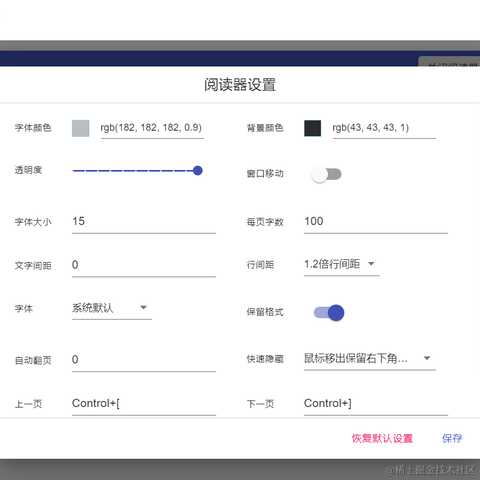
Task: Click the 快速隐藏 label
Action: [x=265, y=359]
